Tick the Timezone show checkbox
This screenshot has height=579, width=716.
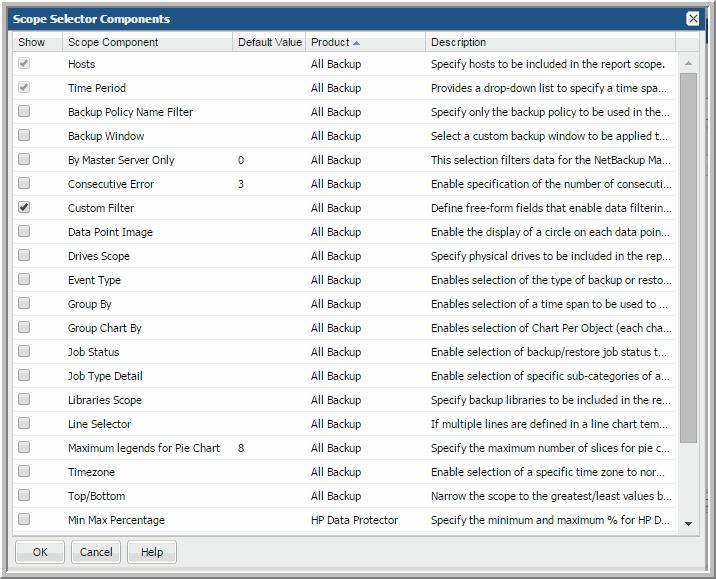pyautogui.click(x=24, y=472)
